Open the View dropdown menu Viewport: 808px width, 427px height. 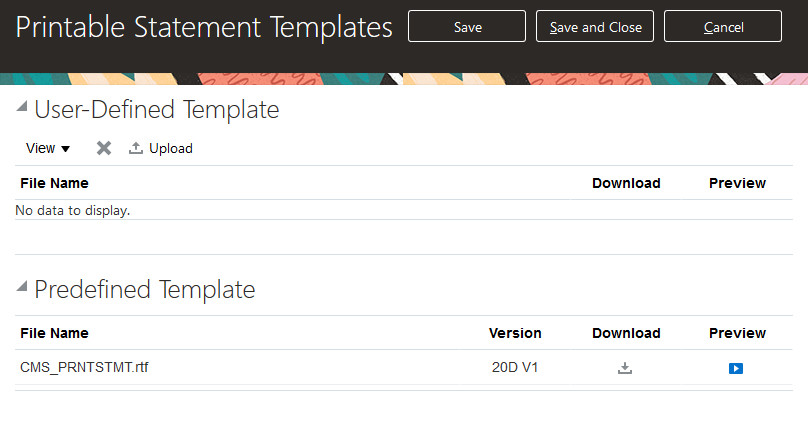point(48,148)
